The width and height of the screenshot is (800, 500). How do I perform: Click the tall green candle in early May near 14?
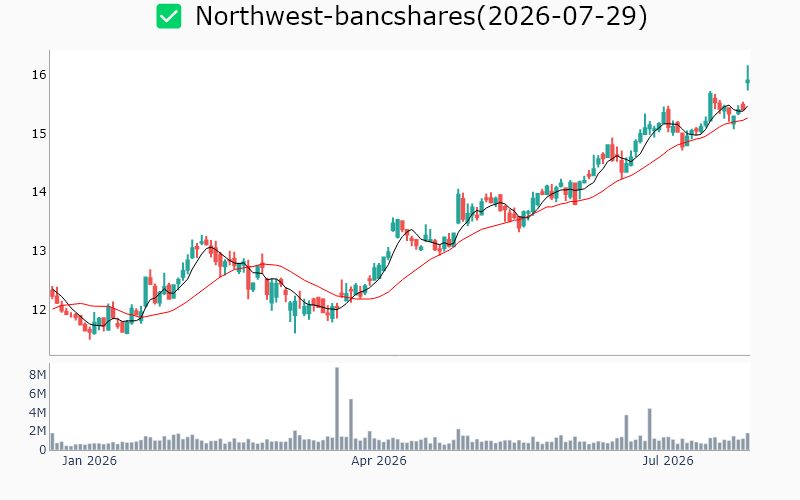click(x=458, y=207)
